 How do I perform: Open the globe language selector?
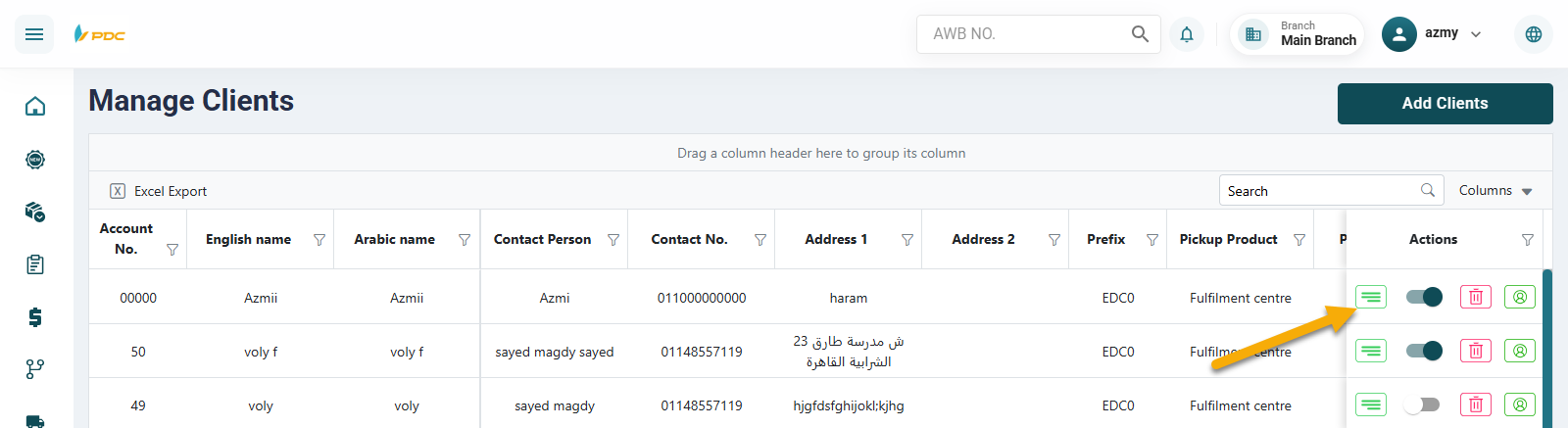(x=1533, y=34)
